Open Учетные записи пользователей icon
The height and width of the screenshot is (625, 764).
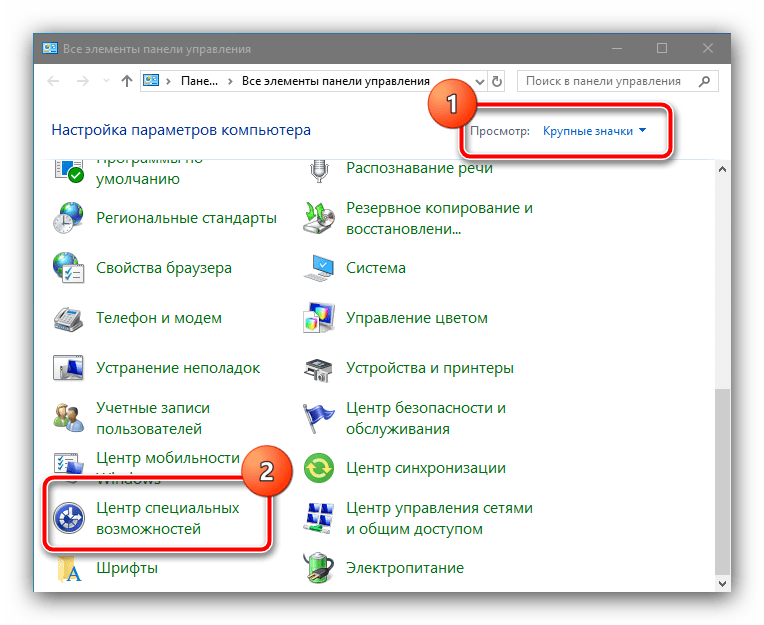[x=68, y=418]
